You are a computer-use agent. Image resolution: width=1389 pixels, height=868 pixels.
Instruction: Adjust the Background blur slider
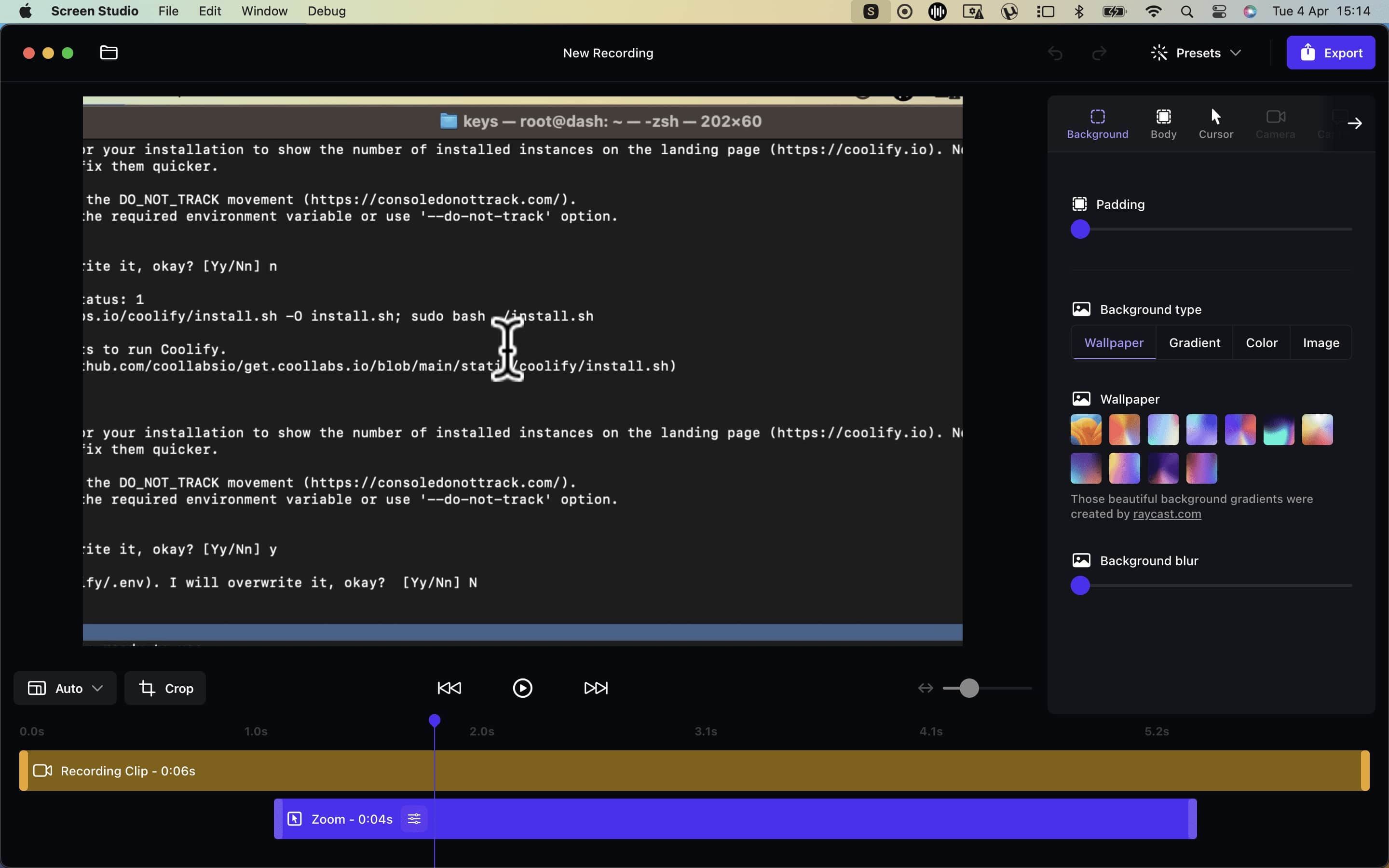1080,585
